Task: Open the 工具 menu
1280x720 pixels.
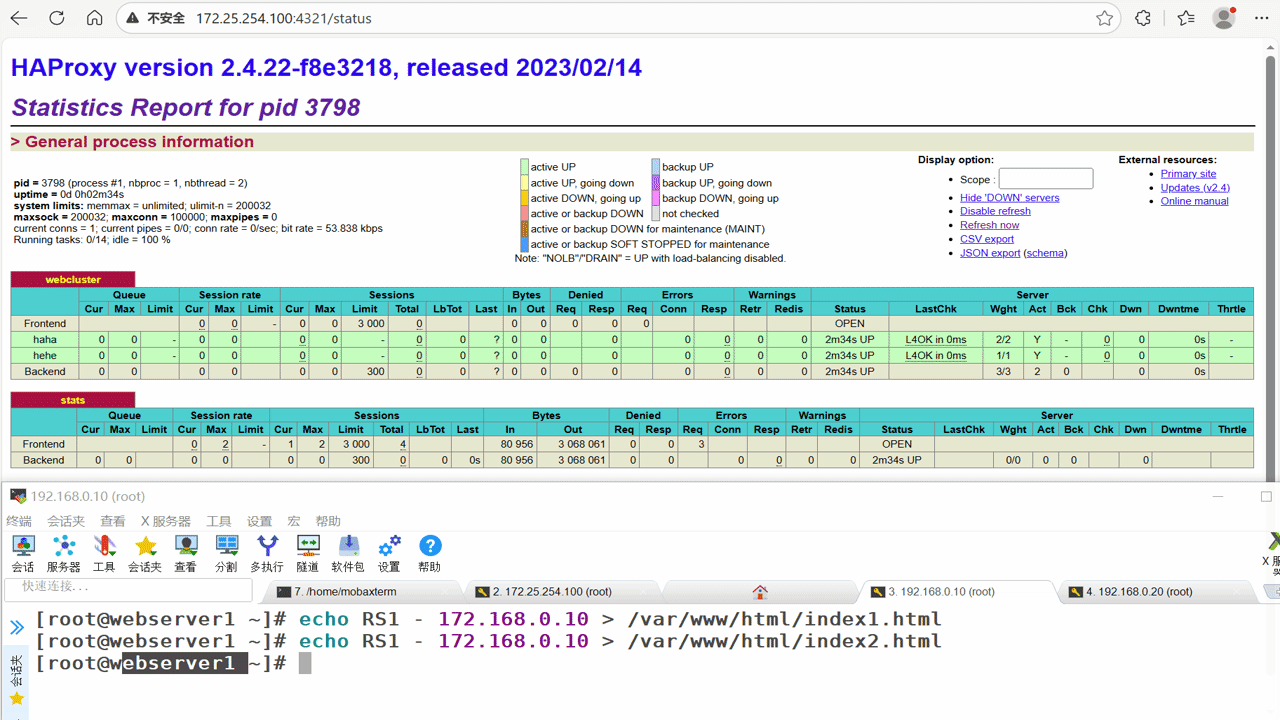Action: (x=219, y=521)
